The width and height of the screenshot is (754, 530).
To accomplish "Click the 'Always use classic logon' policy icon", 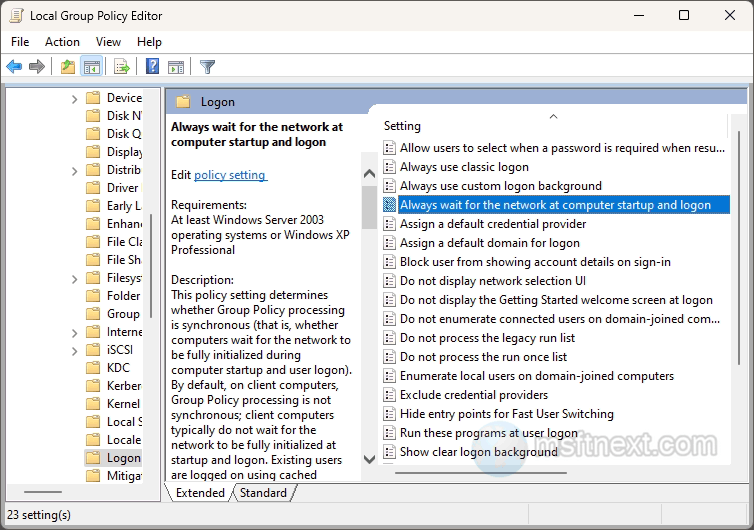I will [390, 167].
